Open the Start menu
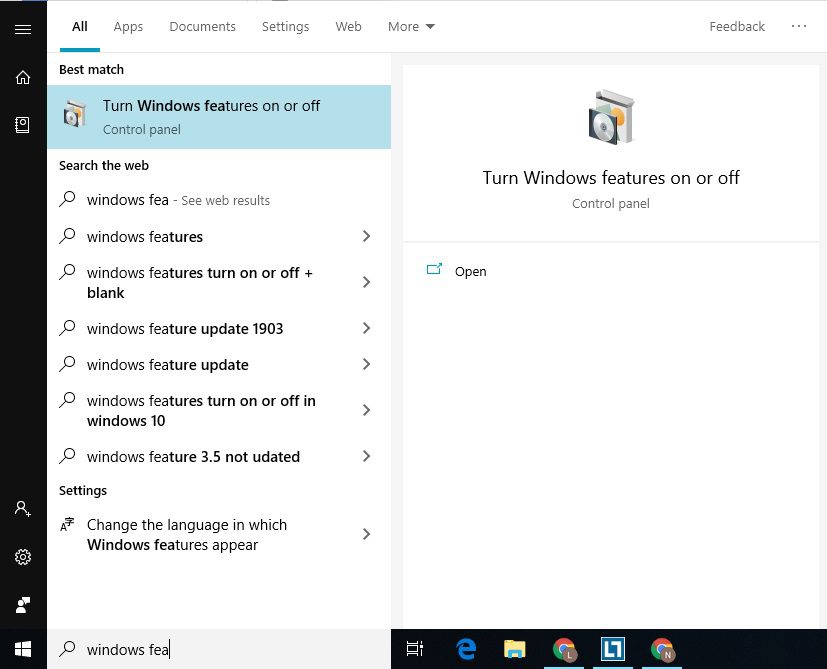 click(x=23, y=649)
